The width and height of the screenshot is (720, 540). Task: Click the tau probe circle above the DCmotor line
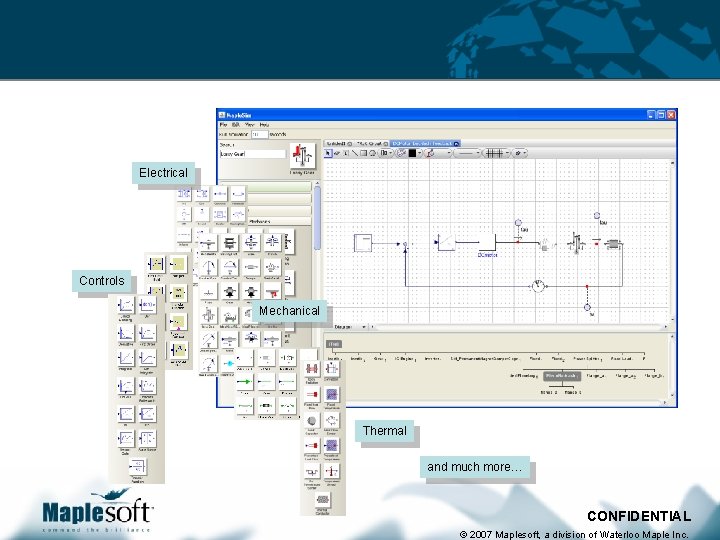[x=518, y=223]
